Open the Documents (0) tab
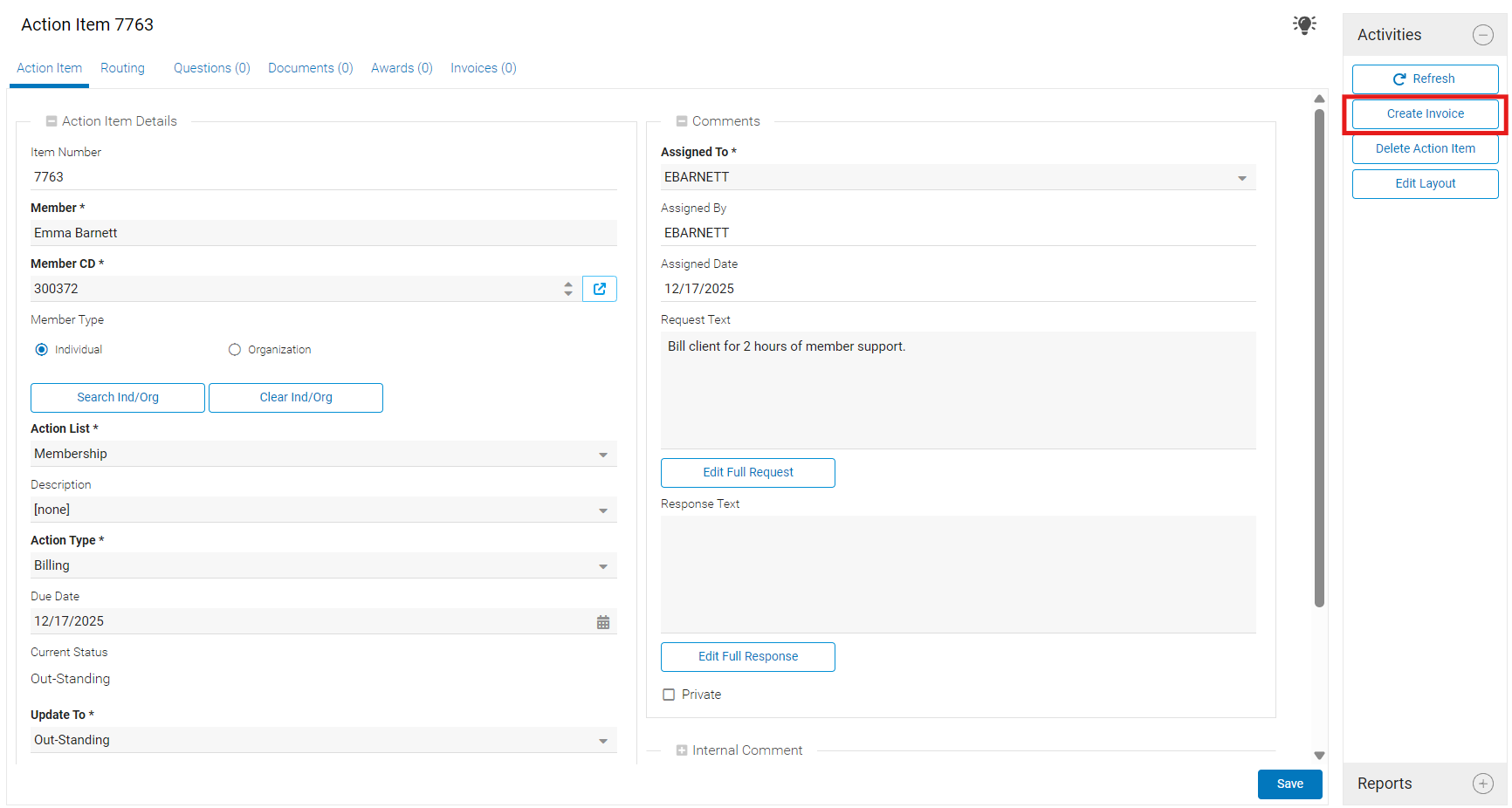Screen dimensions: 1512x808 [x=311, y=68]
